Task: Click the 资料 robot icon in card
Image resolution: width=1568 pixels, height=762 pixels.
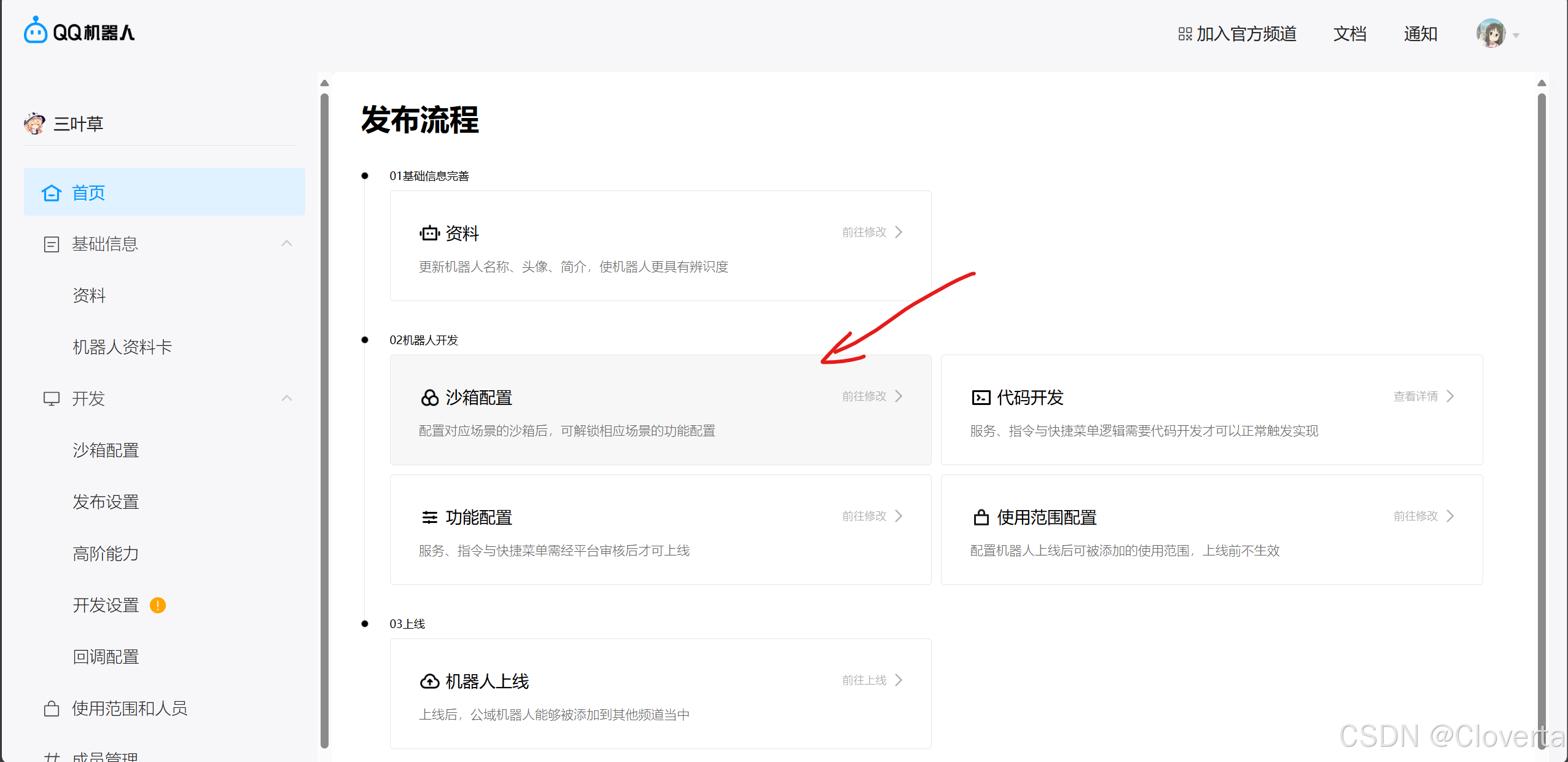Action: tap(429, 234)
